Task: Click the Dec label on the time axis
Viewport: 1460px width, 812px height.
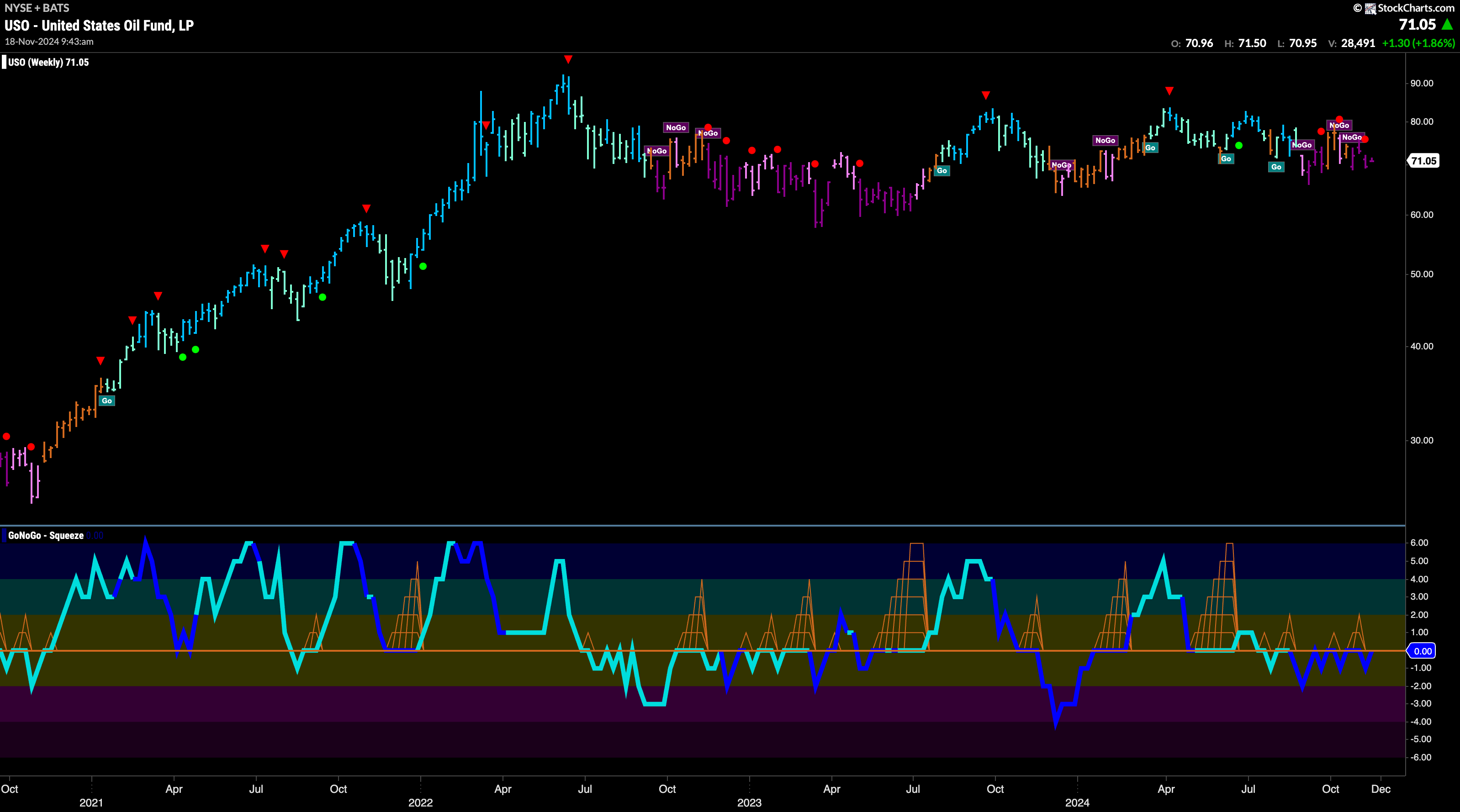Action: click(1381, 789)
